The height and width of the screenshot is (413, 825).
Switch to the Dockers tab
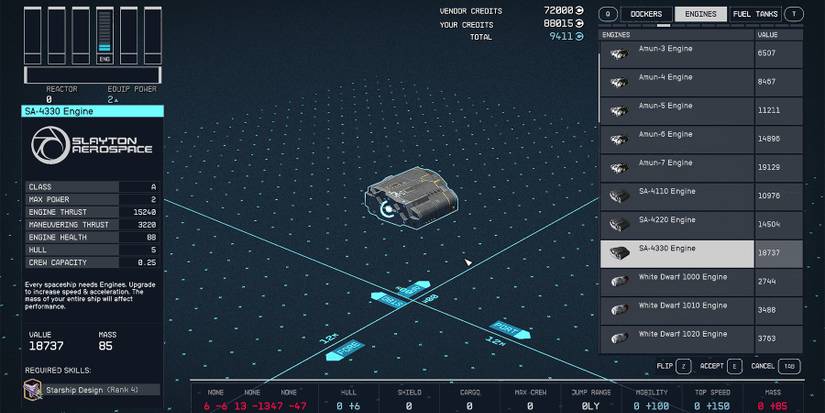point(645,14)
